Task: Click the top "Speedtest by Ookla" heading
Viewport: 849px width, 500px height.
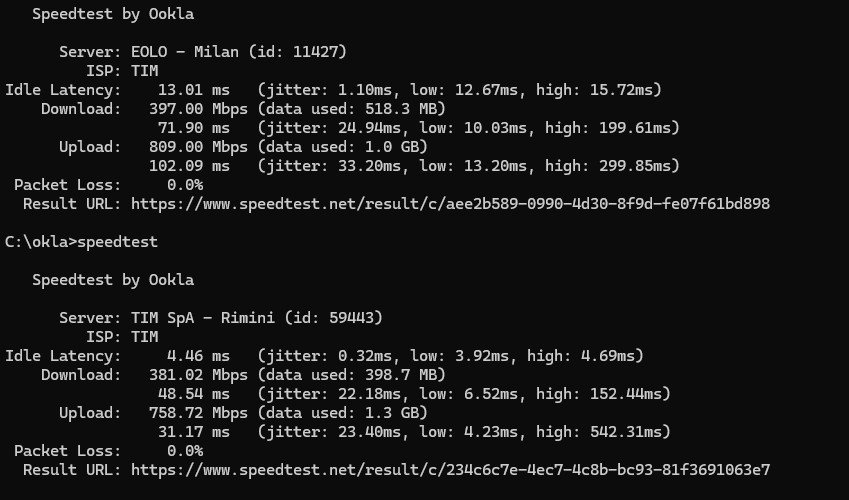Action: coord(113,14)
